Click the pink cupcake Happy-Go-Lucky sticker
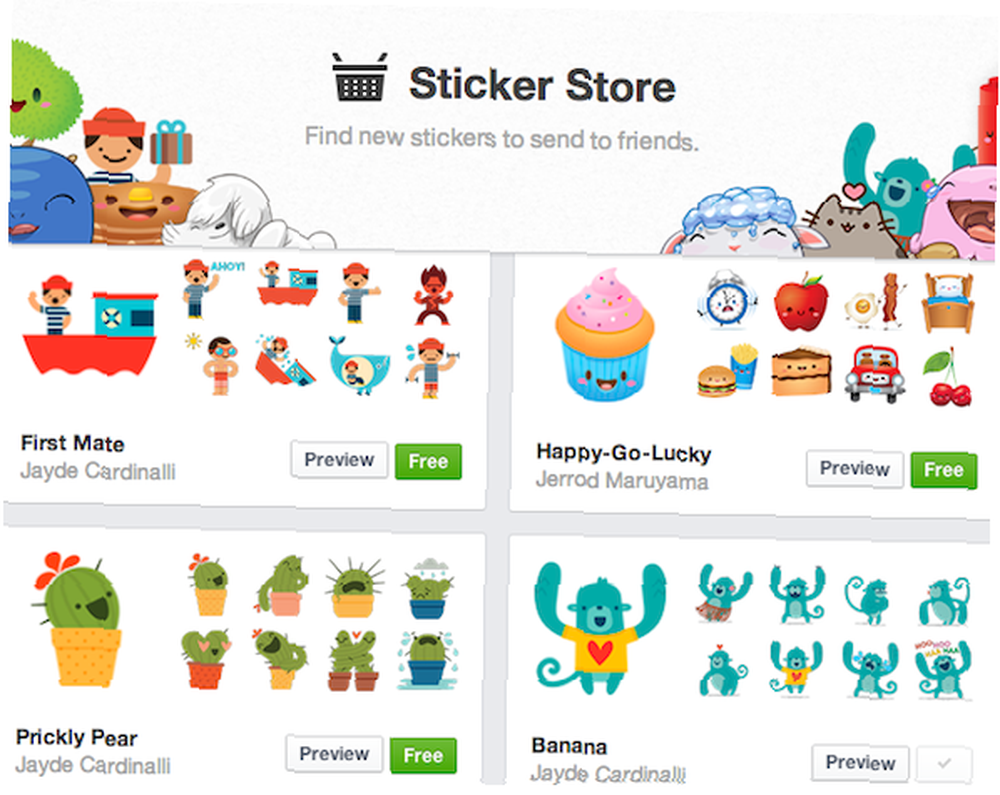This screenshot has width=1000, height=795. pyautogui.click(x=605, y=335)
